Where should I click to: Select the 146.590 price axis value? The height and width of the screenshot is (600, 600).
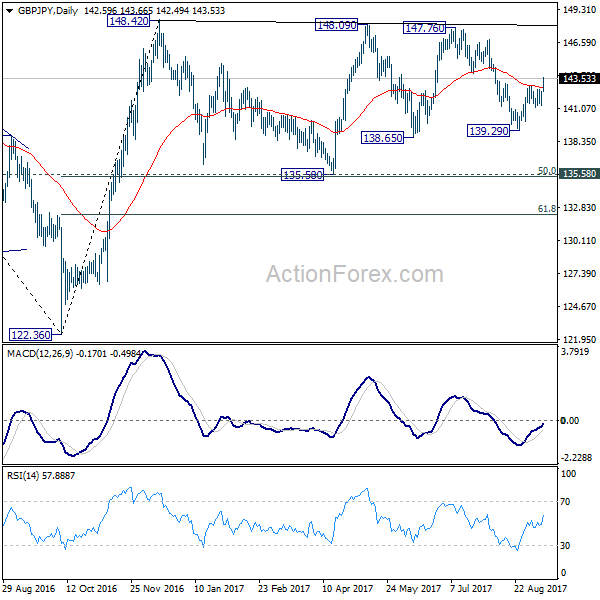tap(579, 42)
